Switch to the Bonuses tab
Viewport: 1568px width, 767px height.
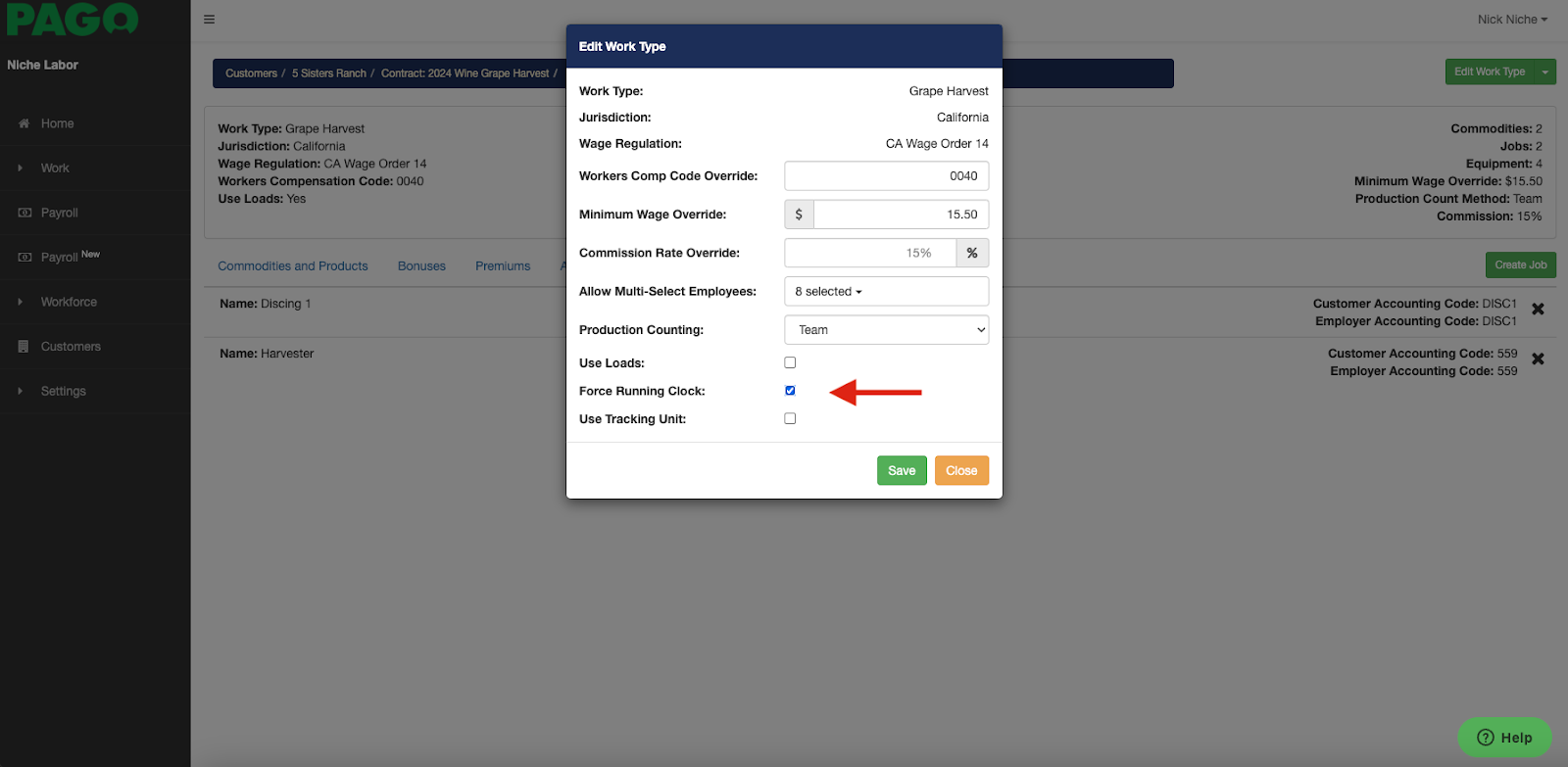[421, 266]
